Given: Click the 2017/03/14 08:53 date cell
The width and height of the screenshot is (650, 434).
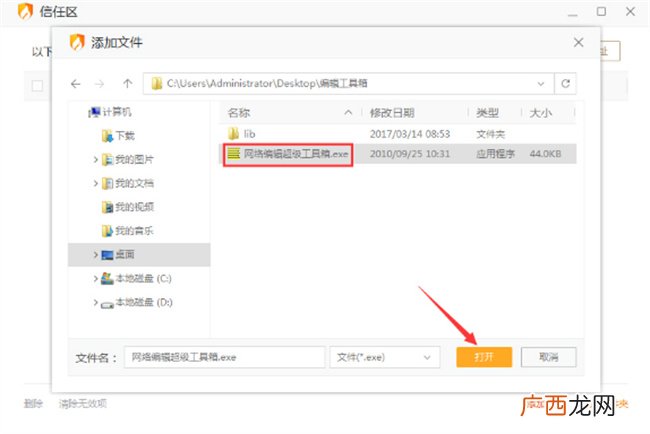Looking at the screenshot, I should tap(410, 134).
